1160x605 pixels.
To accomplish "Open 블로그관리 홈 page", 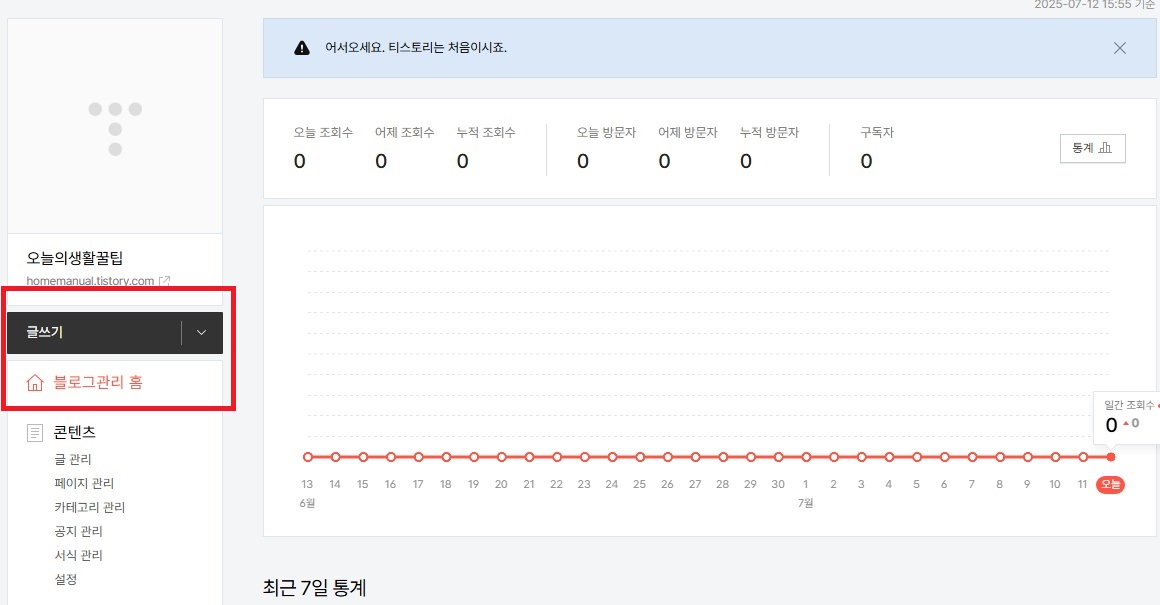I will coord(98,383).
